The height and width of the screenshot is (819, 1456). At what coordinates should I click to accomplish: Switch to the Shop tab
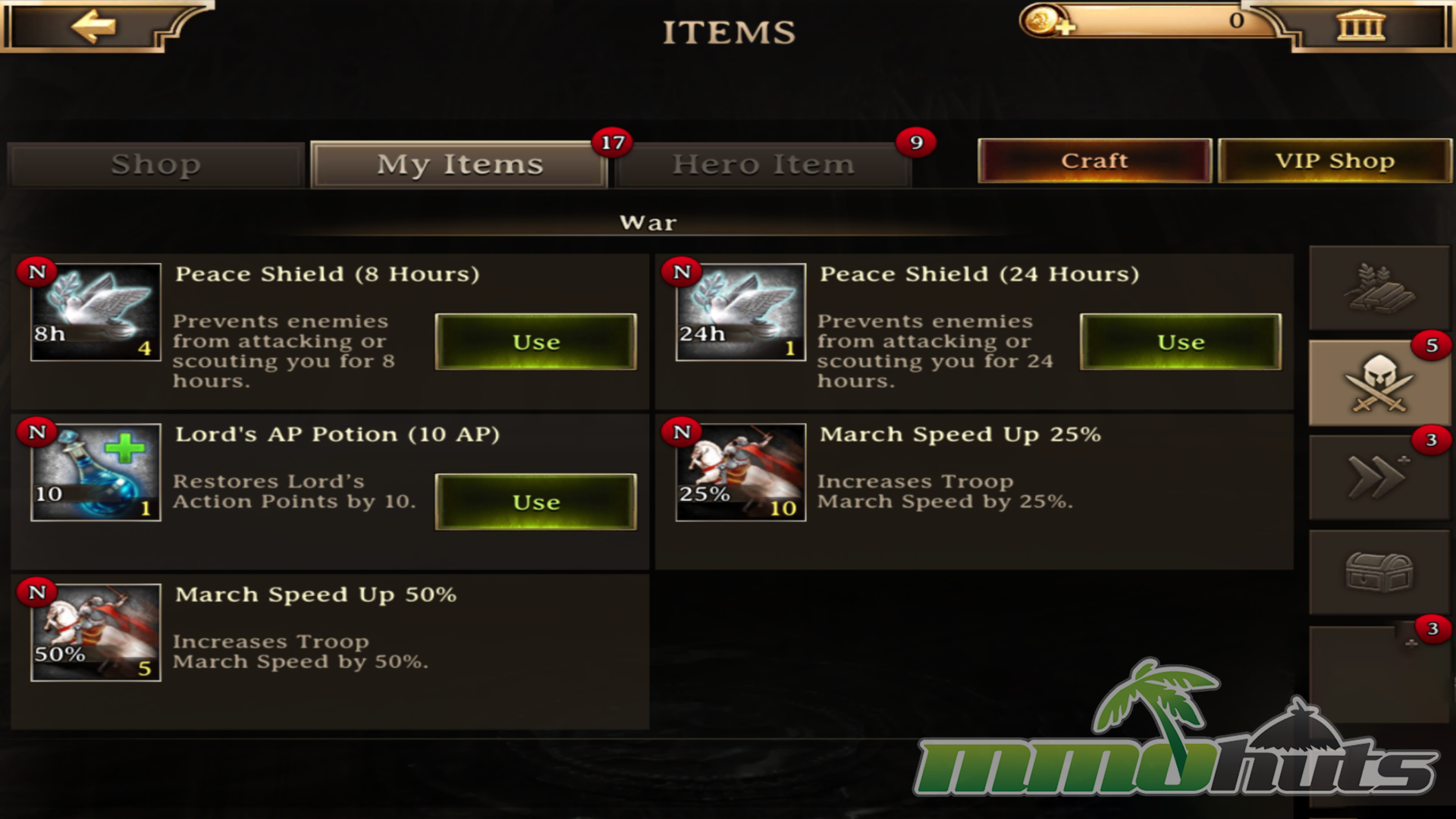pos(156,164)
